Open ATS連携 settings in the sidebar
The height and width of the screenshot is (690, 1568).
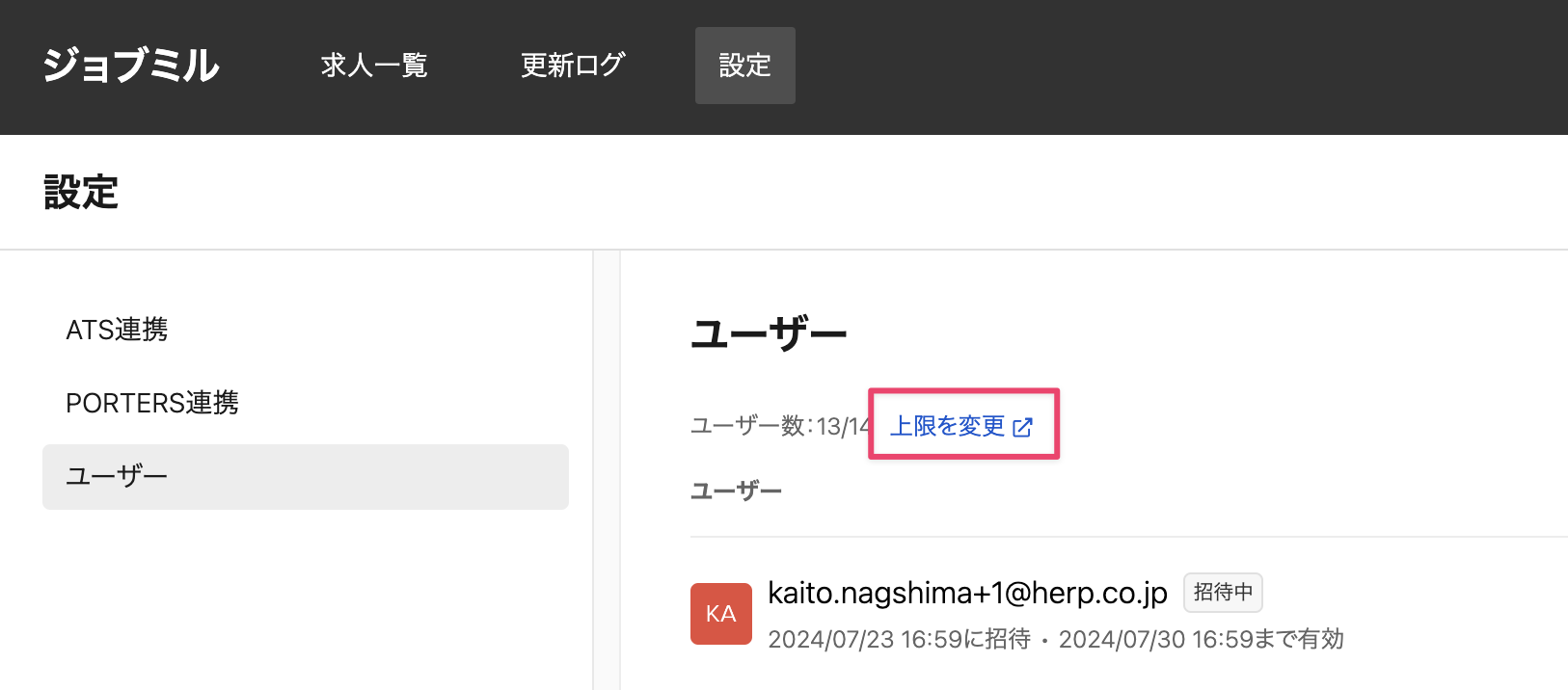coord(117,330)
